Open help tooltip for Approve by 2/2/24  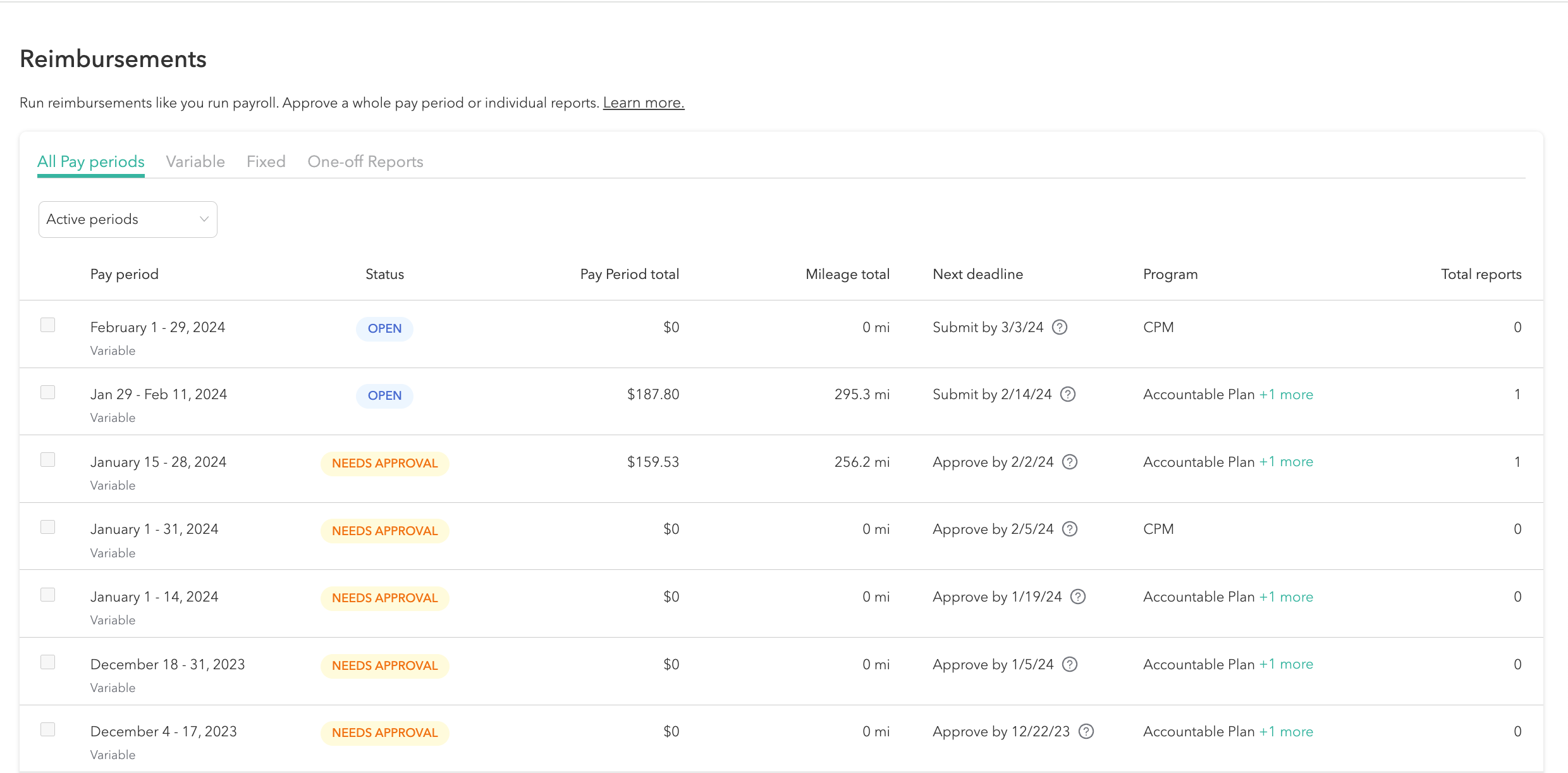point(1070,462)
